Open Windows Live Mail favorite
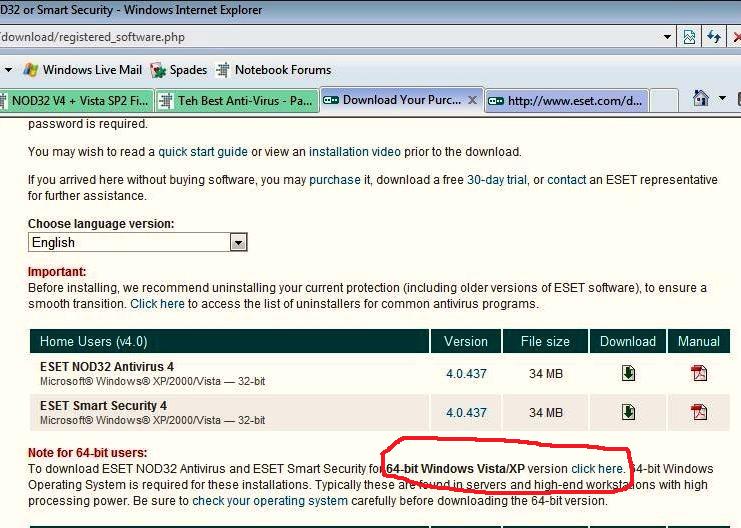 coord(83,70)
